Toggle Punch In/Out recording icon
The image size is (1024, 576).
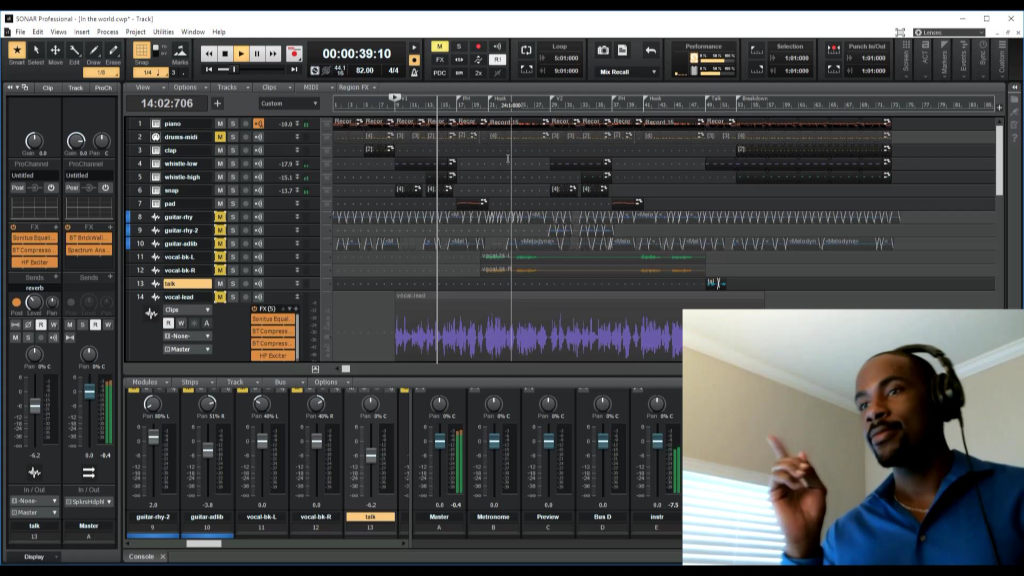point(834,50)
